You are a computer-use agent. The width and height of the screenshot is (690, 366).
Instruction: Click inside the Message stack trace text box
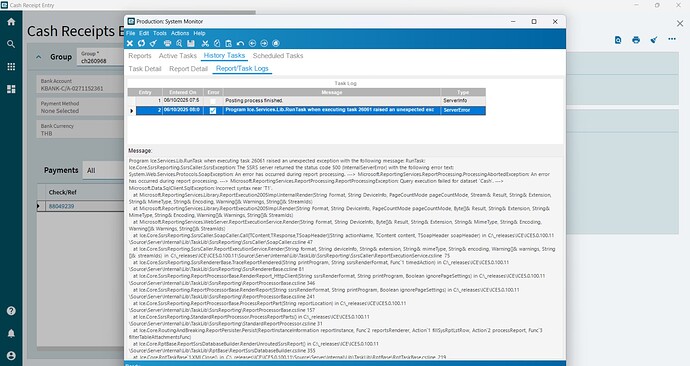click(345, 258)
